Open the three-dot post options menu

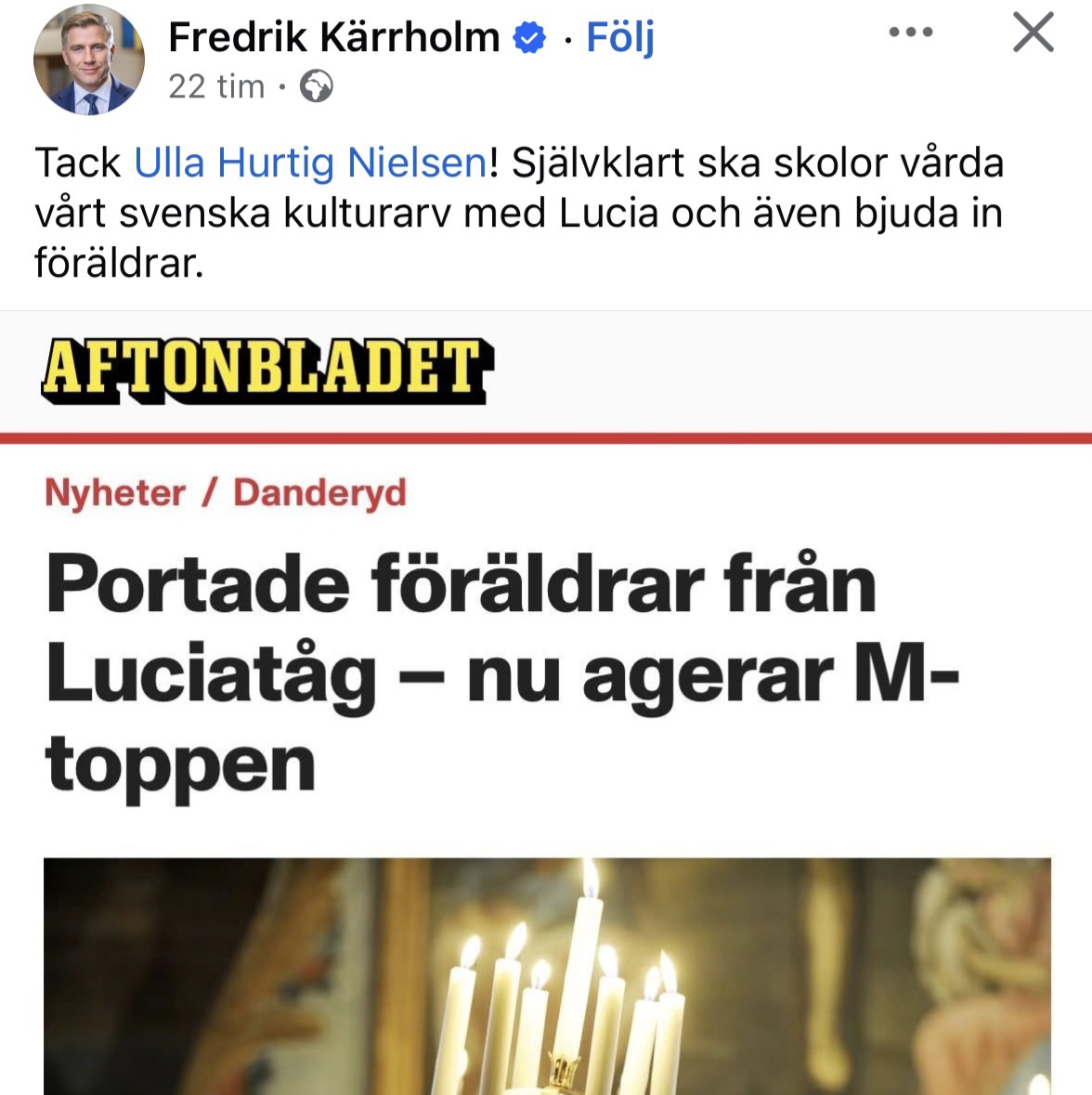click(x=911, y=33)
